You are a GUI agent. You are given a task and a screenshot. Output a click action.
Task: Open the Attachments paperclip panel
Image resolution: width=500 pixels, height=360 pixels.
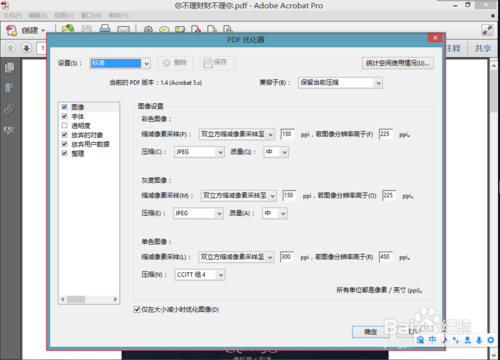point(9,109)
